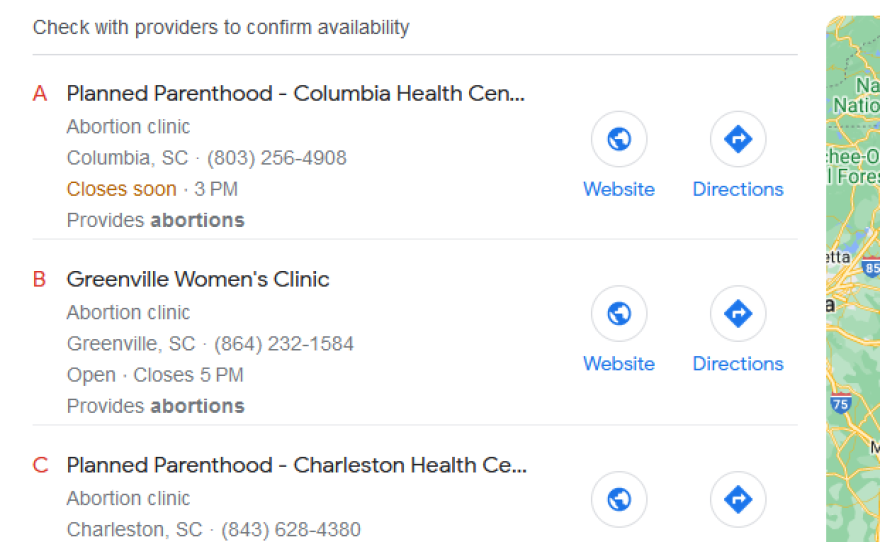Click the Interstate 75 shield on the map
This screenshot has height=542, width=880.
840,404
